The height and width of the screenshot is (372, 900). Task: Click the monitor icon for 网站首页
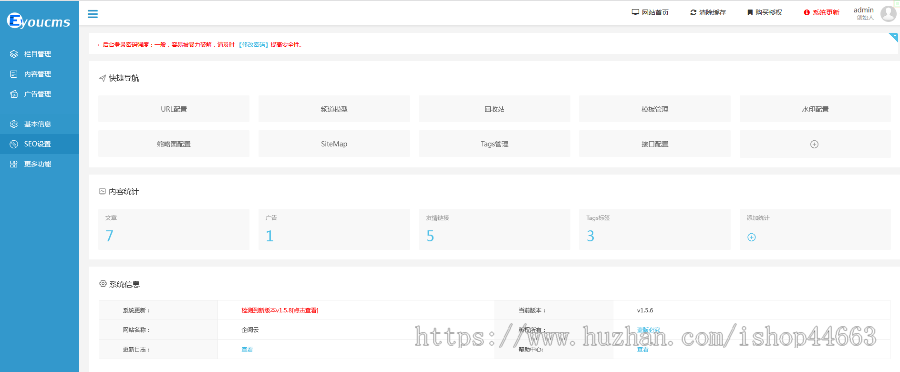(635, 12)
